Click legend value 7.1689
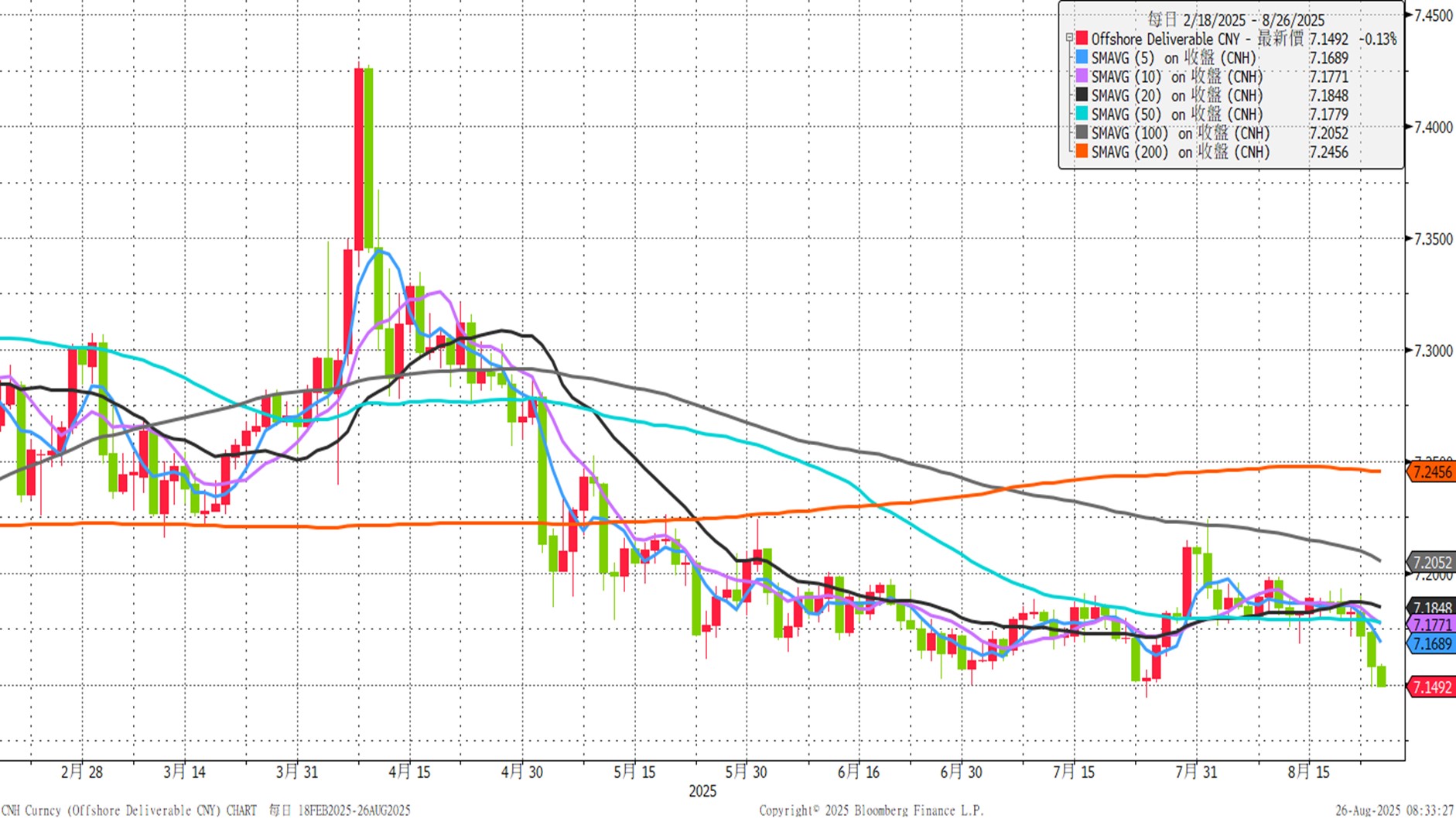 [x=1328, y=58]
